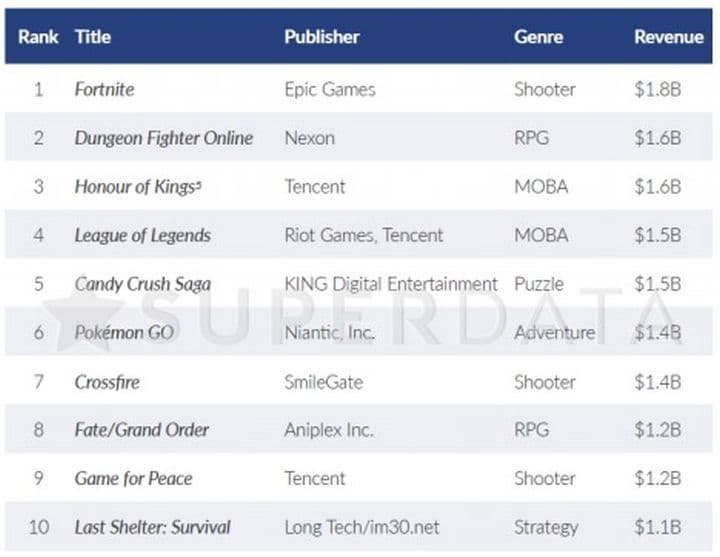Click the SmileGate publisher cell
The image size is (720, 557).
click(323, 382)
